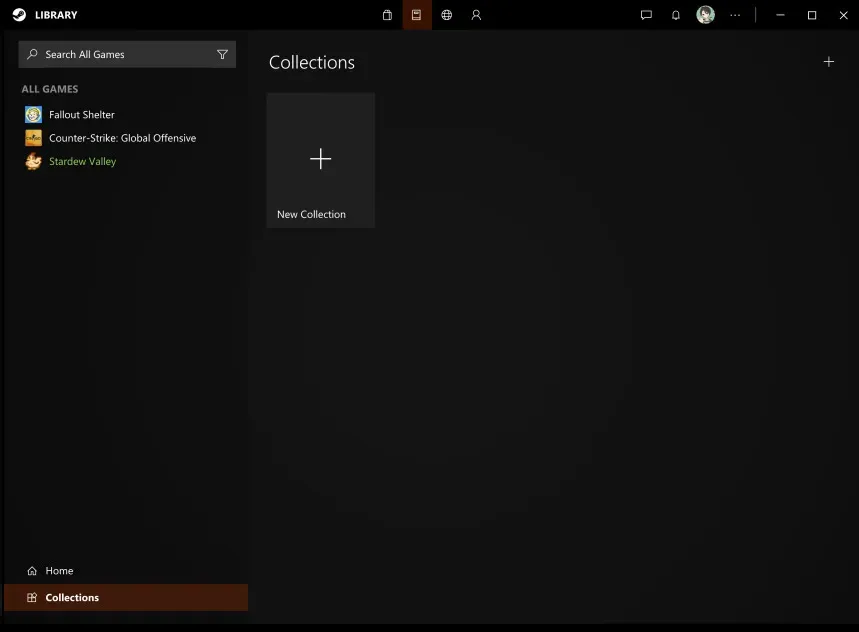Select the Library tab icon
Screen dimensions: 859x632
417,15
